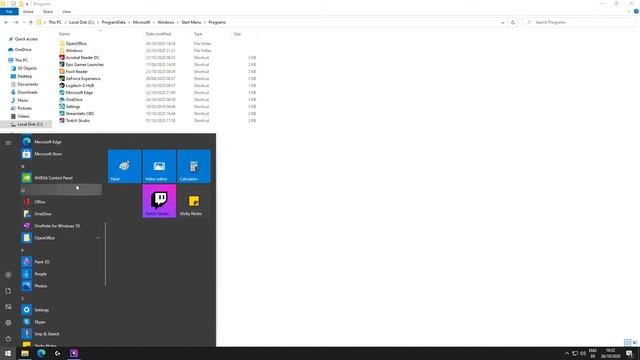Open Settings gear in Start sidebar
The image size is (640, 360).
point(8,323)
